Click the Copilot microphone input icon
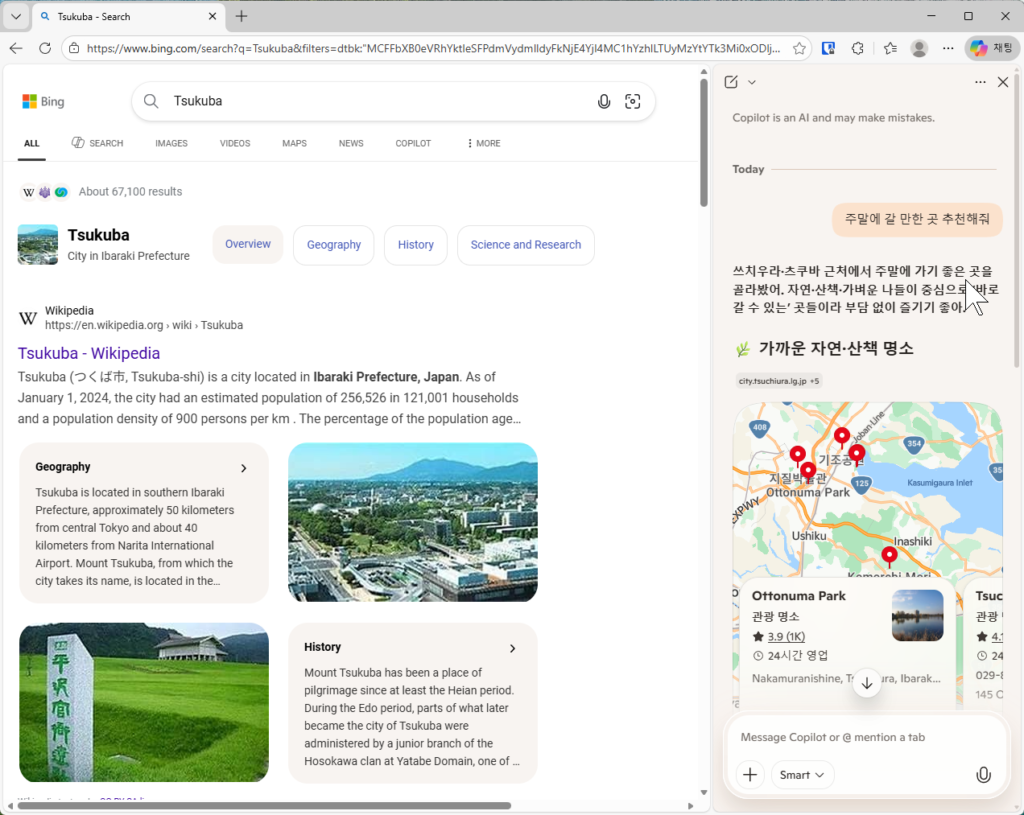Screen dimensions: 1024x815 983,775
